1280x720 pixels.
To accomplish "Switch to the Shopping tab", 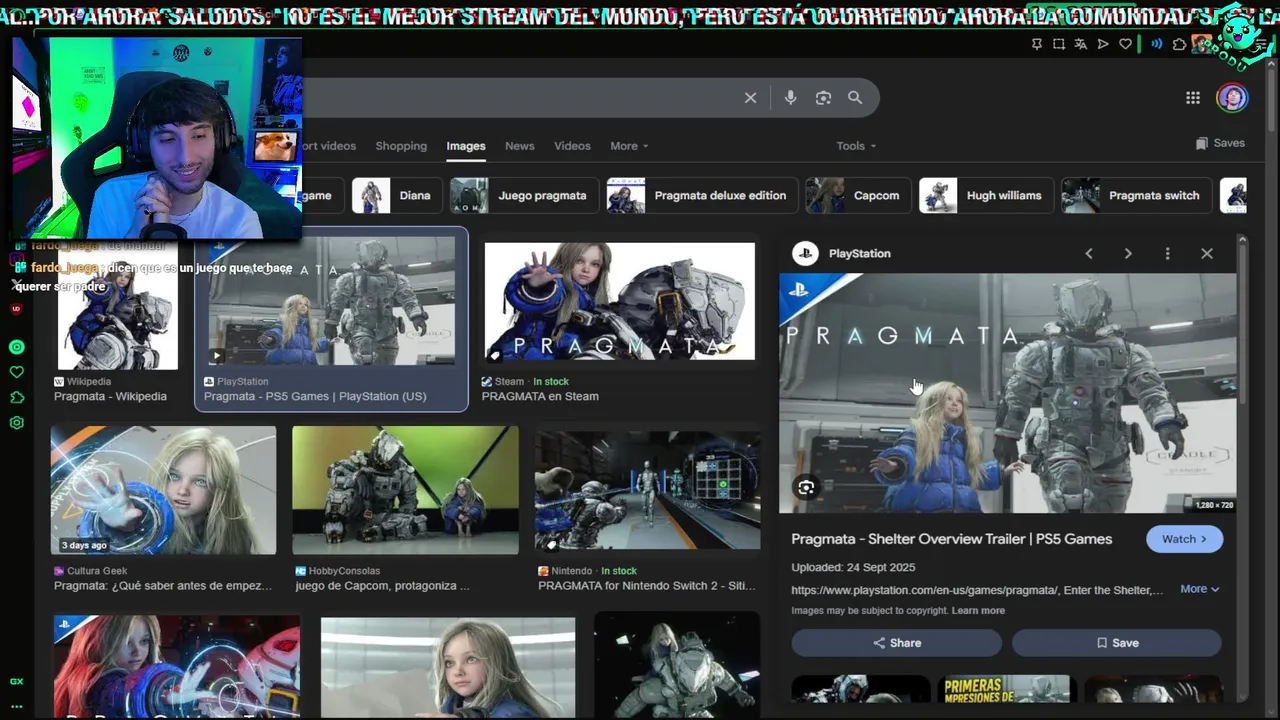I will click(x=401, y=146).
